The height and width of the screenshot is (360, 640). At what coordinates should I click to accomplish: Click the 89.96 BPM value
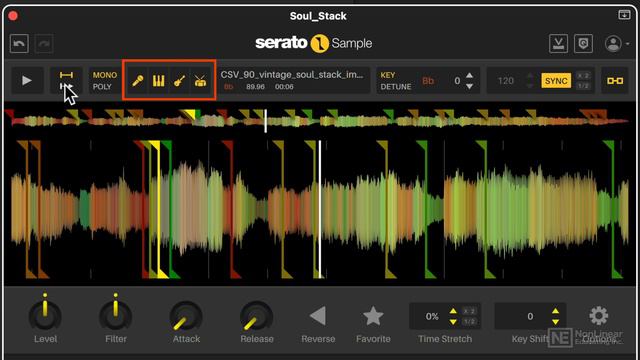(255, 87)
